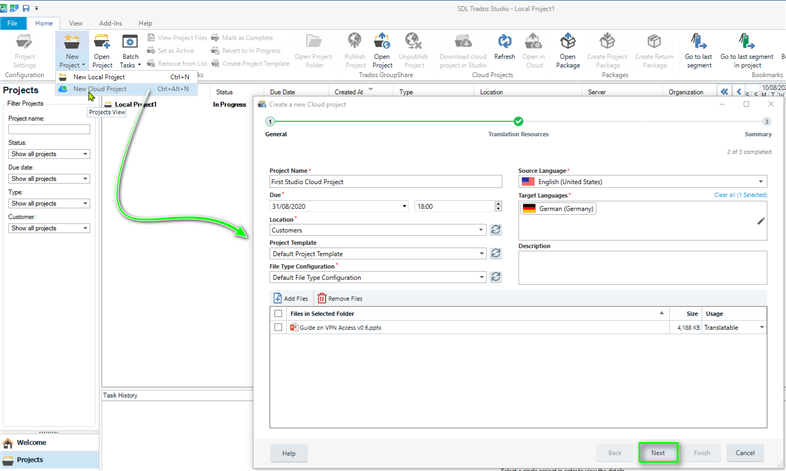Screen dimensions: 786x471
Task: Click the Open Project icon beside New Project
Action: pos(102,51)
